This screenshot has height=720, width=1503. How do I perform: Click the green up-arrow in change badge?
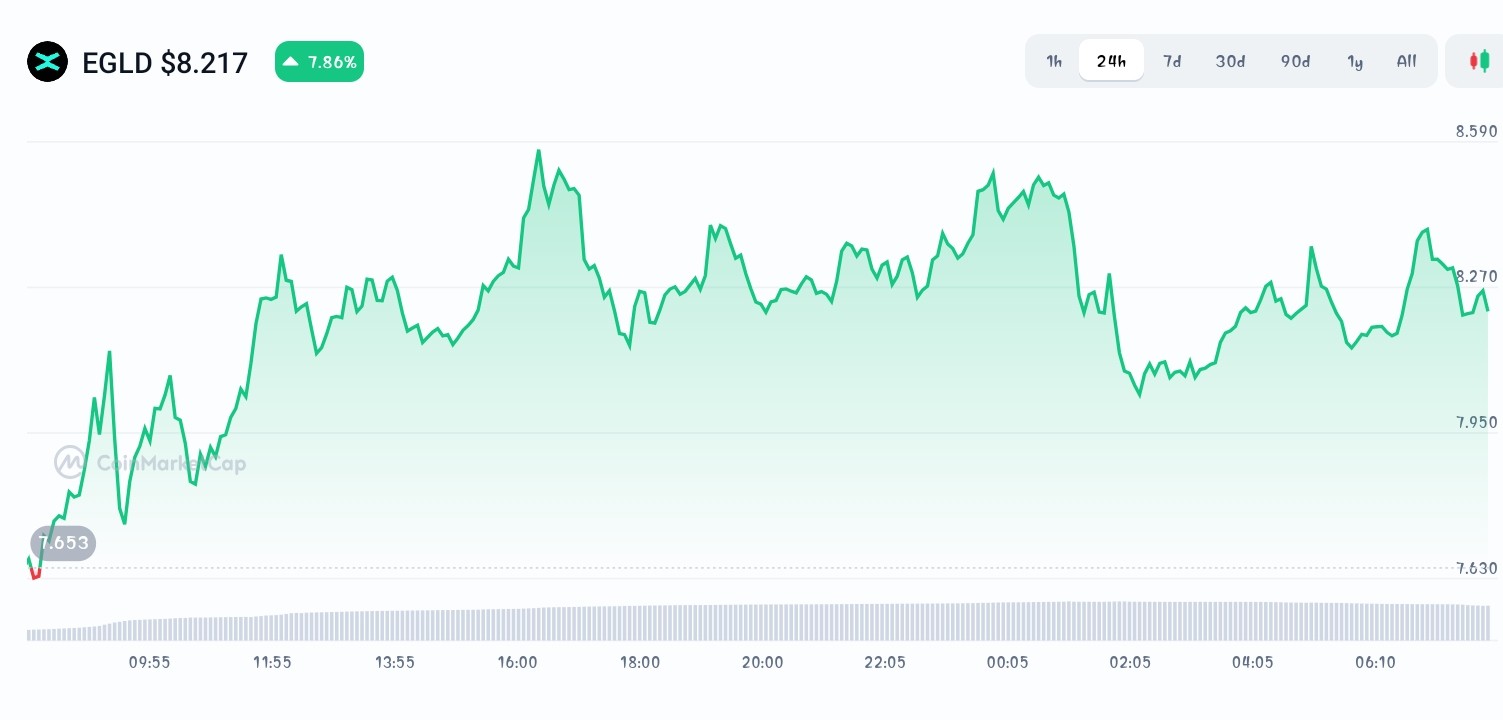click(291, 62)
